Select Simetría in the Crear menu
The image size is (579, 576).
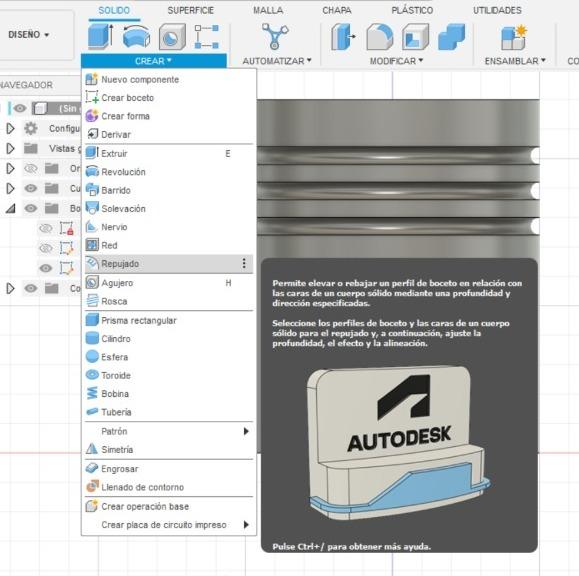coord(169,449)
